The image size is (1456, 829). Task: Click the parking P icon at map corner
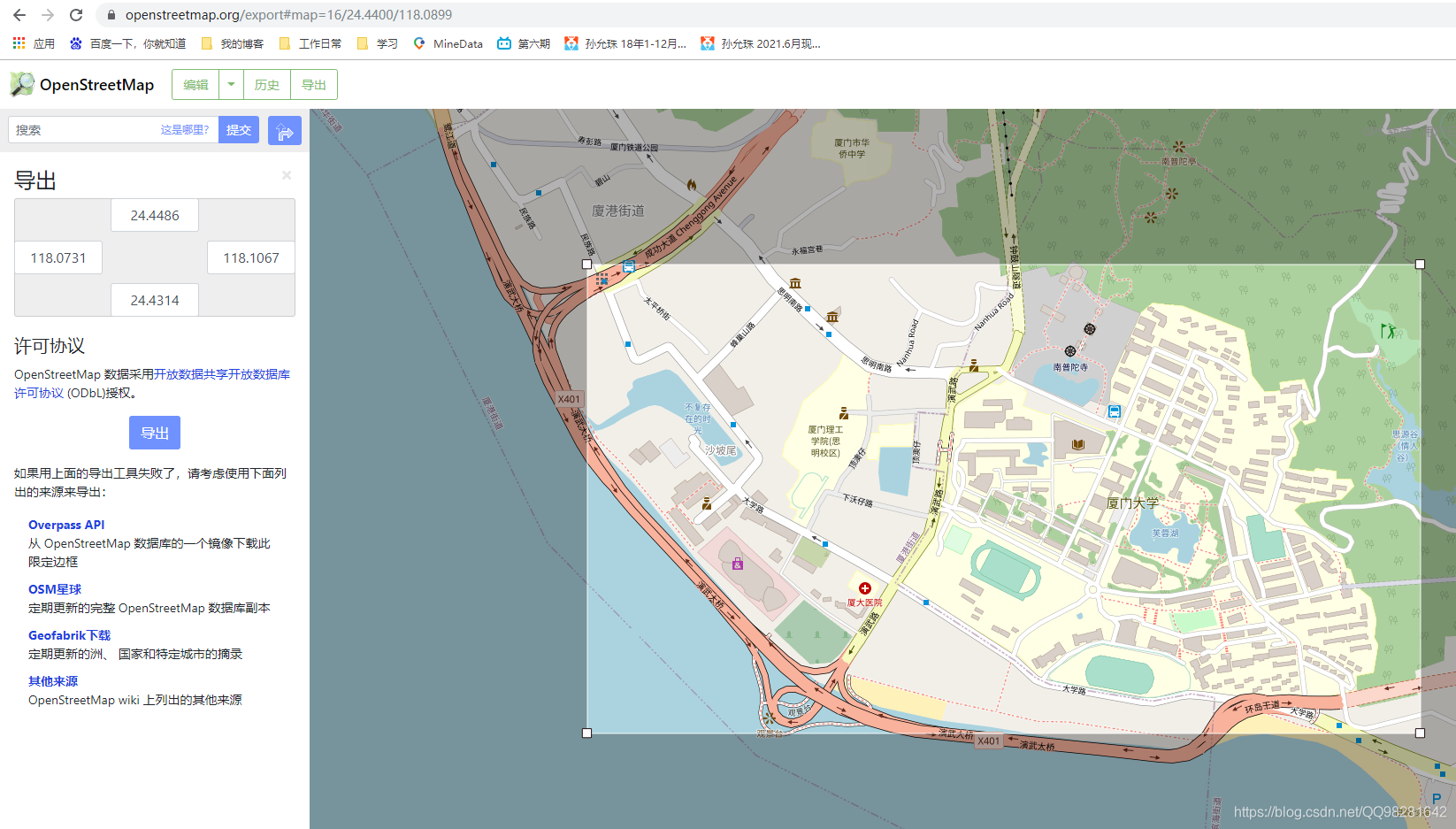1437,799
